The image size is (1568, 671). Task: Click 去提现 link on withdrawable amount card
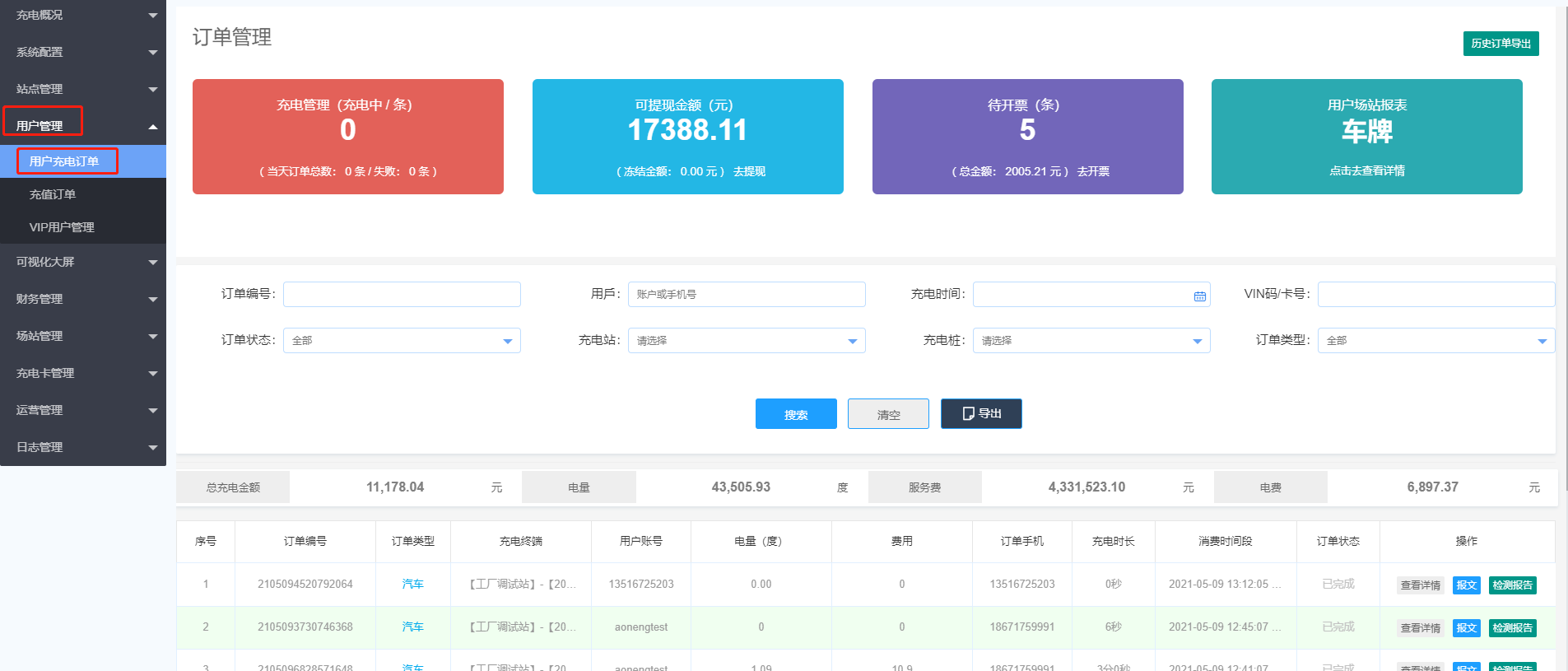pos(749,171)
